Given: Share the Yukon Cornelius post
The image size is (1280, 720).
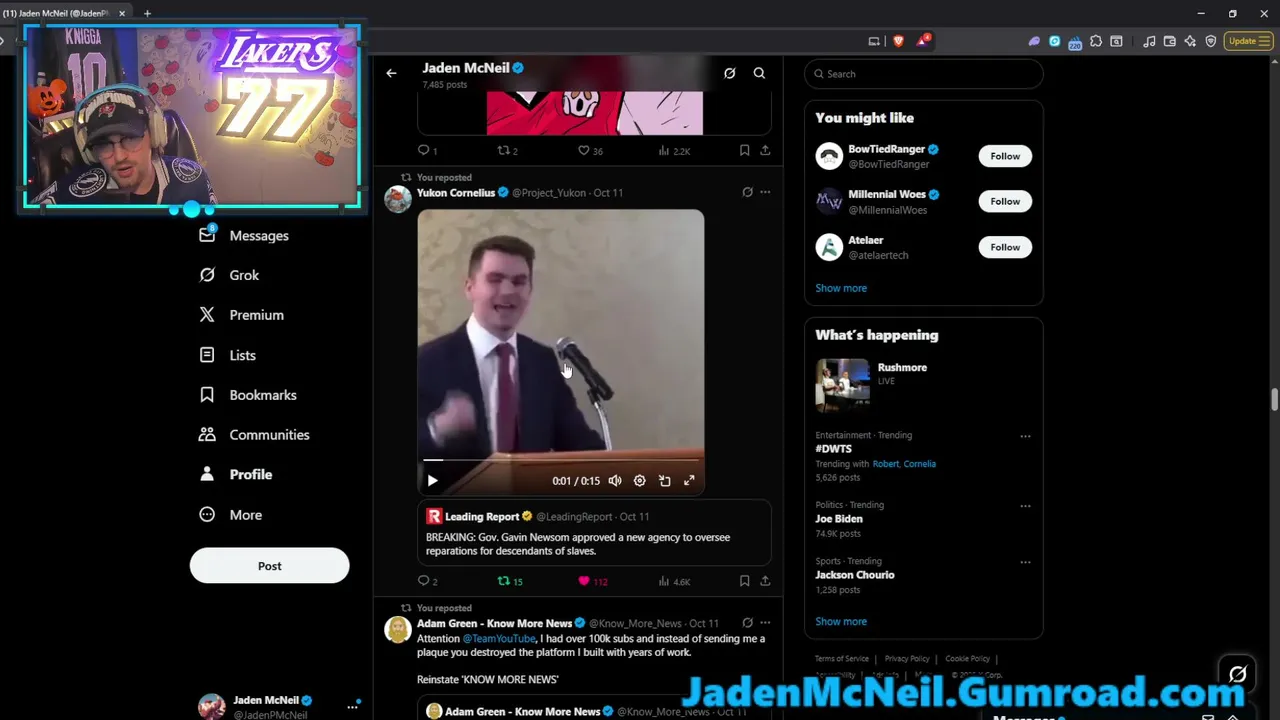Looking at the screenshot, I should [x=765, y=581].
